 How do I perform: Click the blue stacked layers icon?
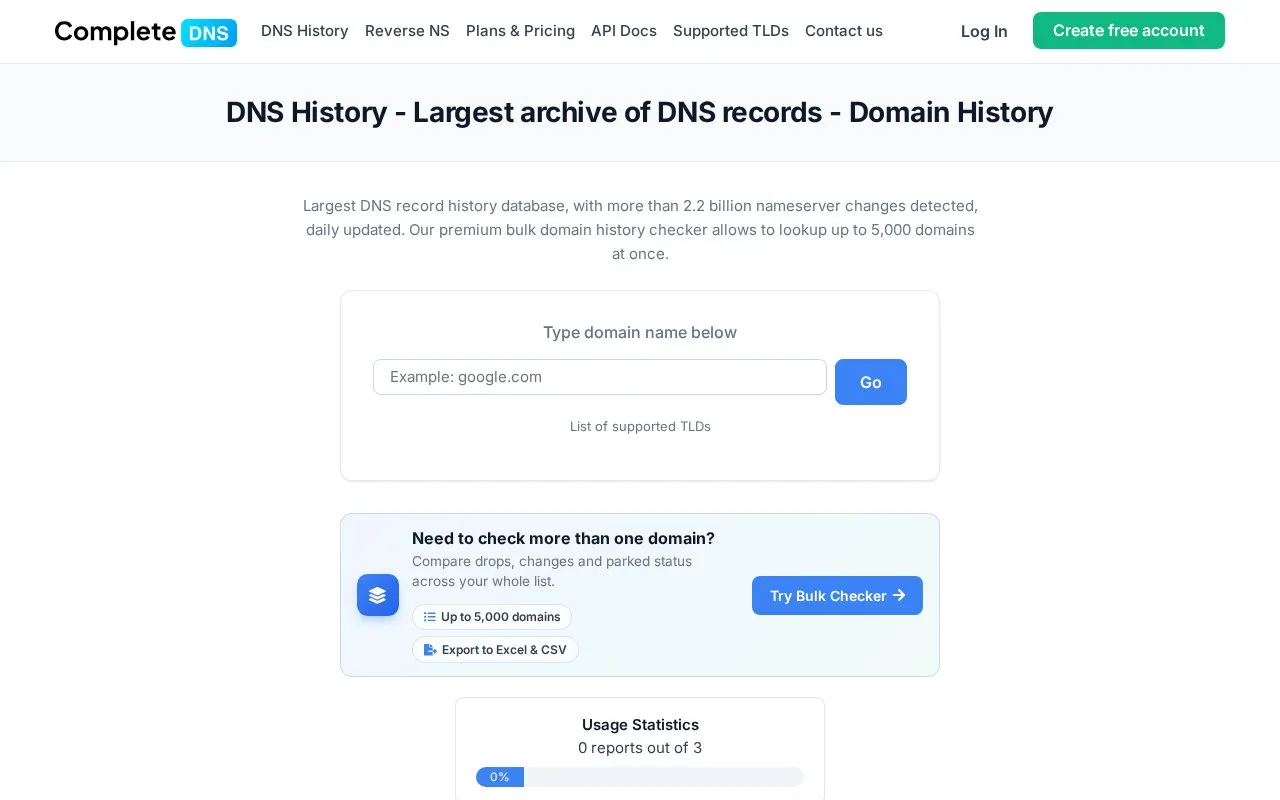pyautogui.click(x=378, y=595)
